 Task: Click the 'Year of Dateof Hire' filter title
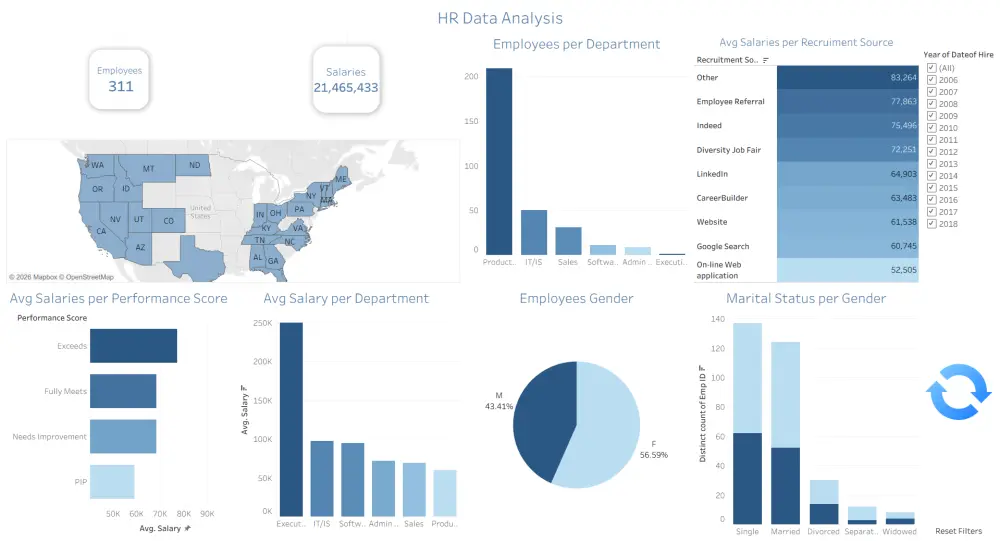(958, 55)
